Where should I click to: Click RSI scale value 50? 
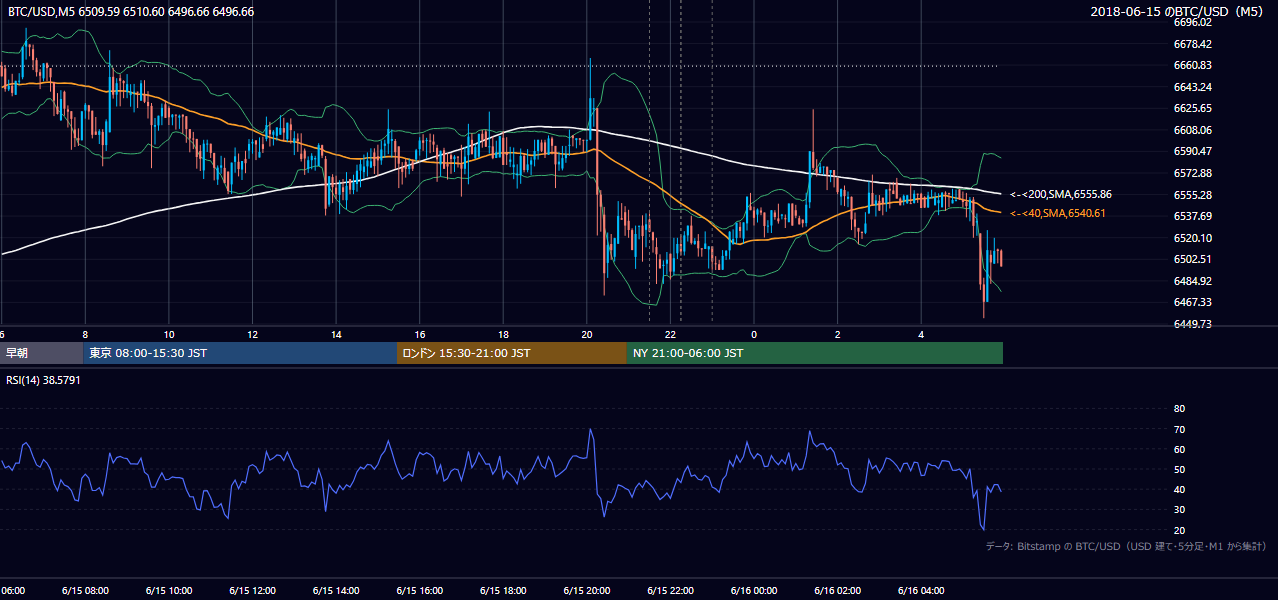pos(1179,469)
